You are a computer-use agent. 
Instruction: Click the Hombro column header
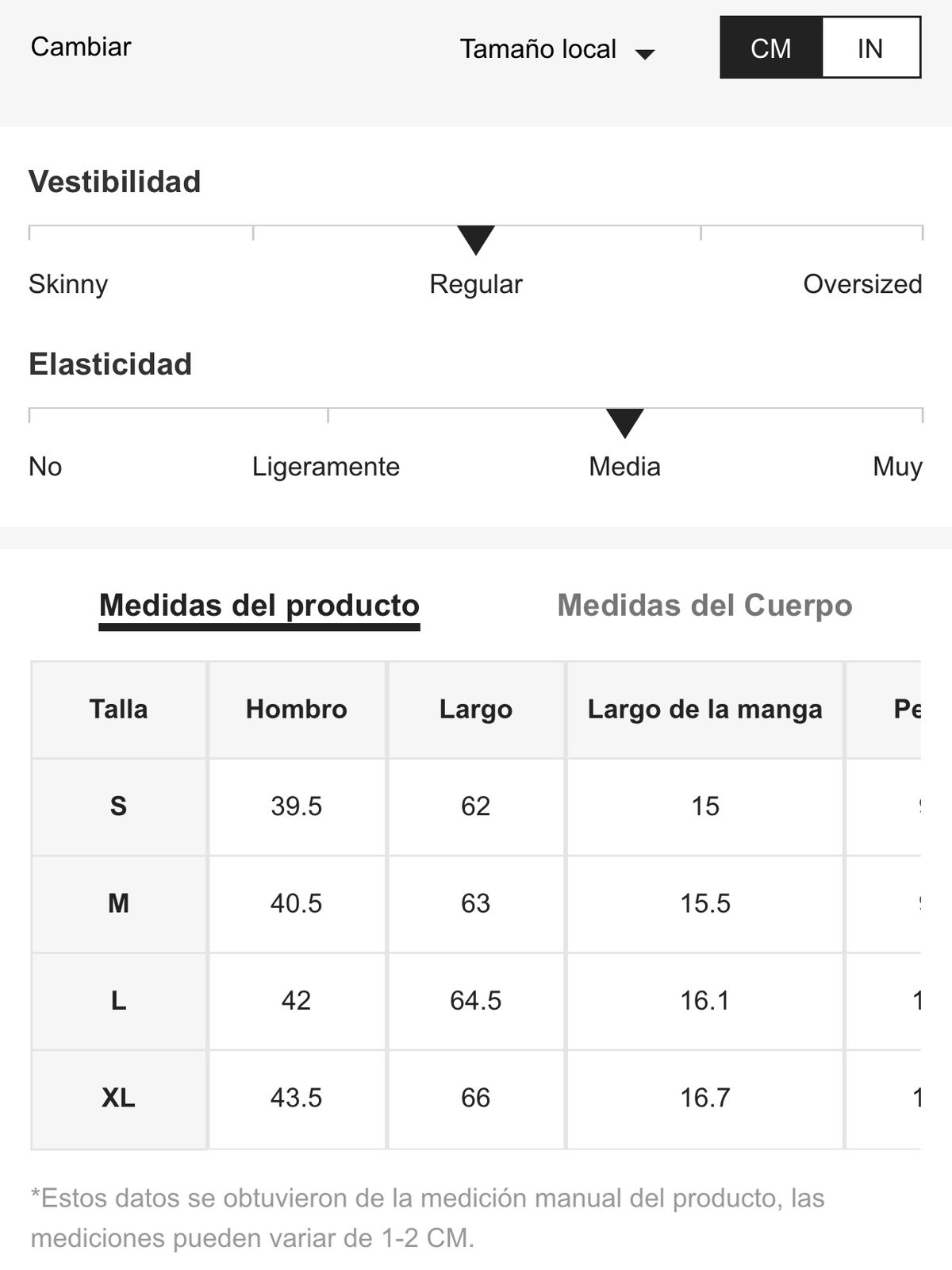[x=297, y=709]
